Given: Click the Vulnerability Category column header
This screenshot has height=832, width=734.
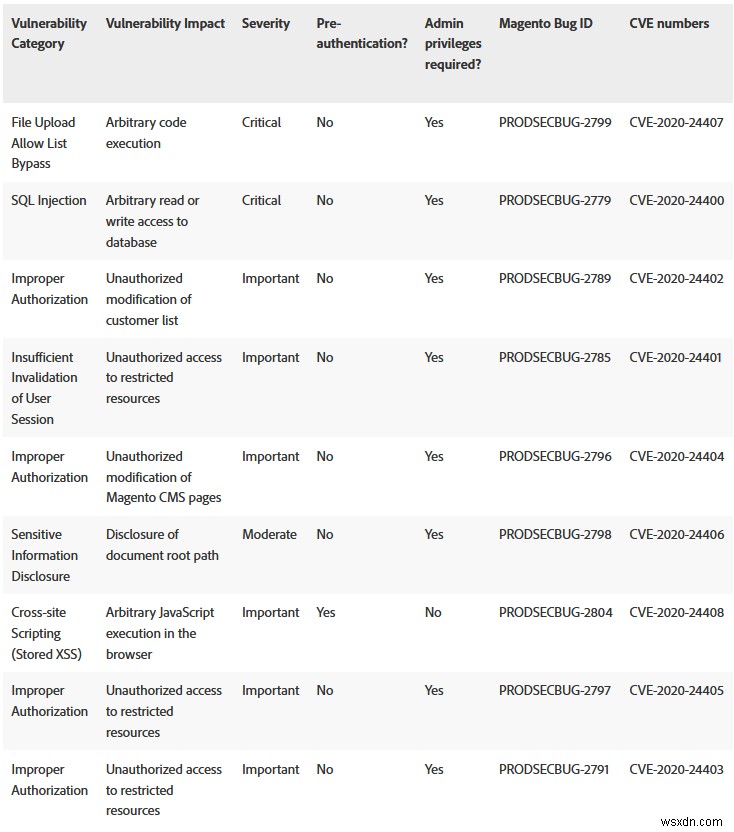Looking at the screenshot, I should coord(49,33).
